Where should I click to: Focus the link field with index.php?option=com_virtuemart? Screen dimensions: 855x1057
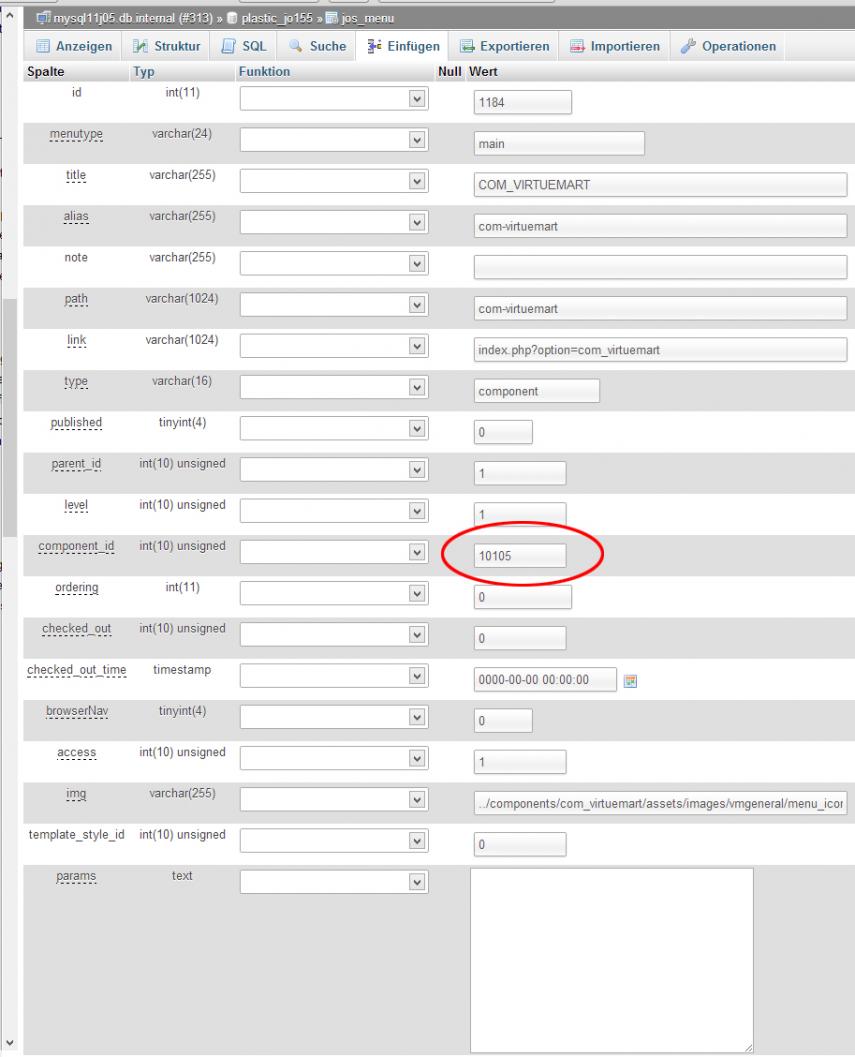click(661, 350)
